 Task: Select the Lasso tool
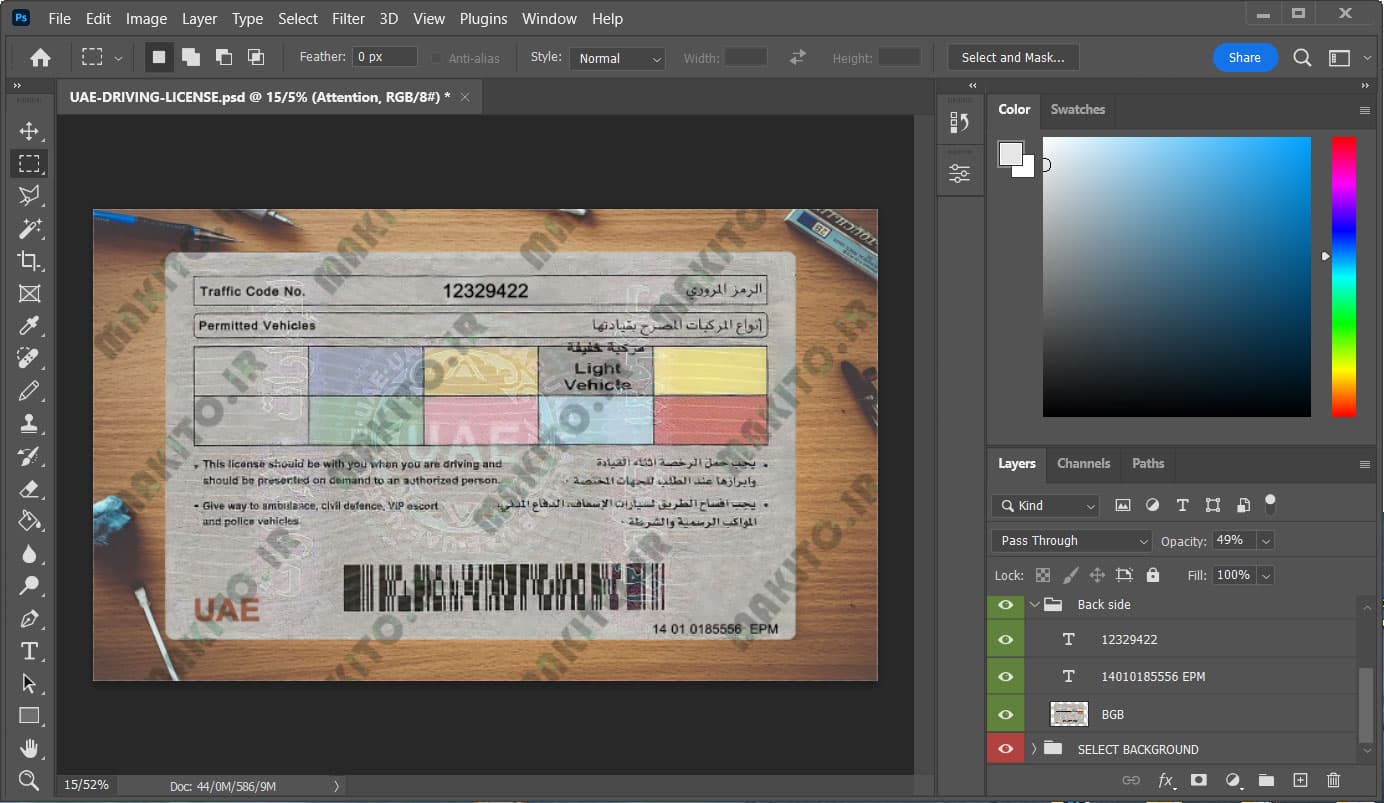coord(29,196)
